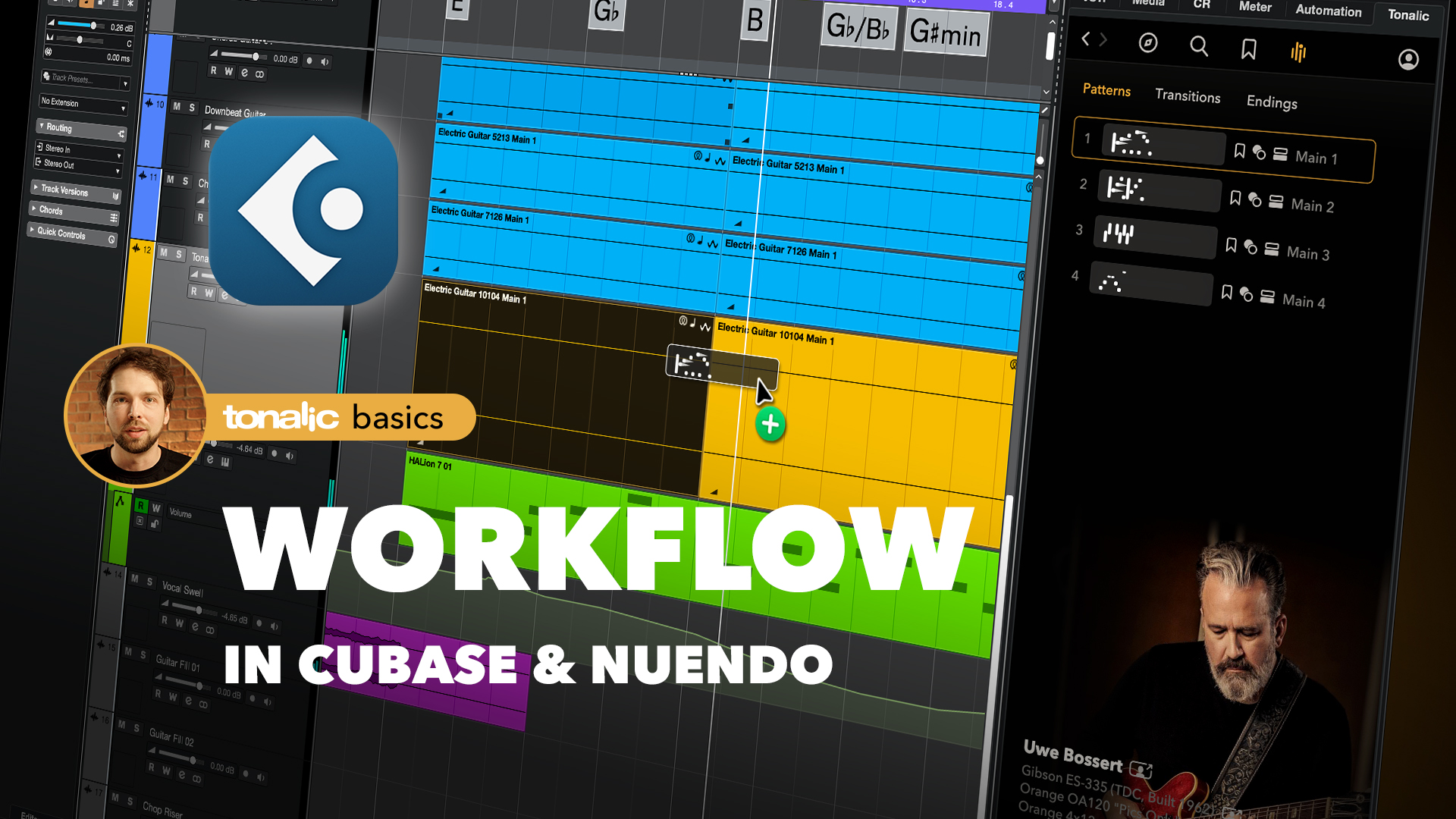
Task: Switch to the Transitions tab
Action: 1188,96
